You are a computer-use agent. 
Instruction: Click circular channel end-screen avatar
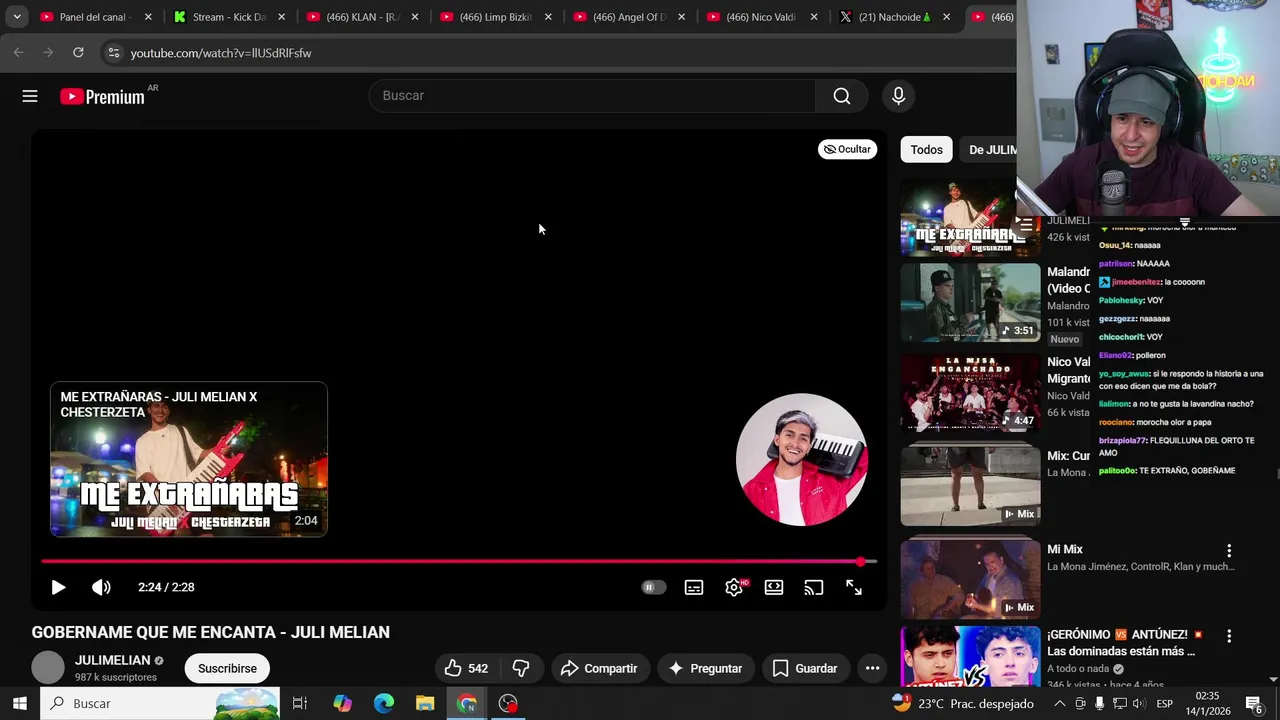[x=802, y=459]
